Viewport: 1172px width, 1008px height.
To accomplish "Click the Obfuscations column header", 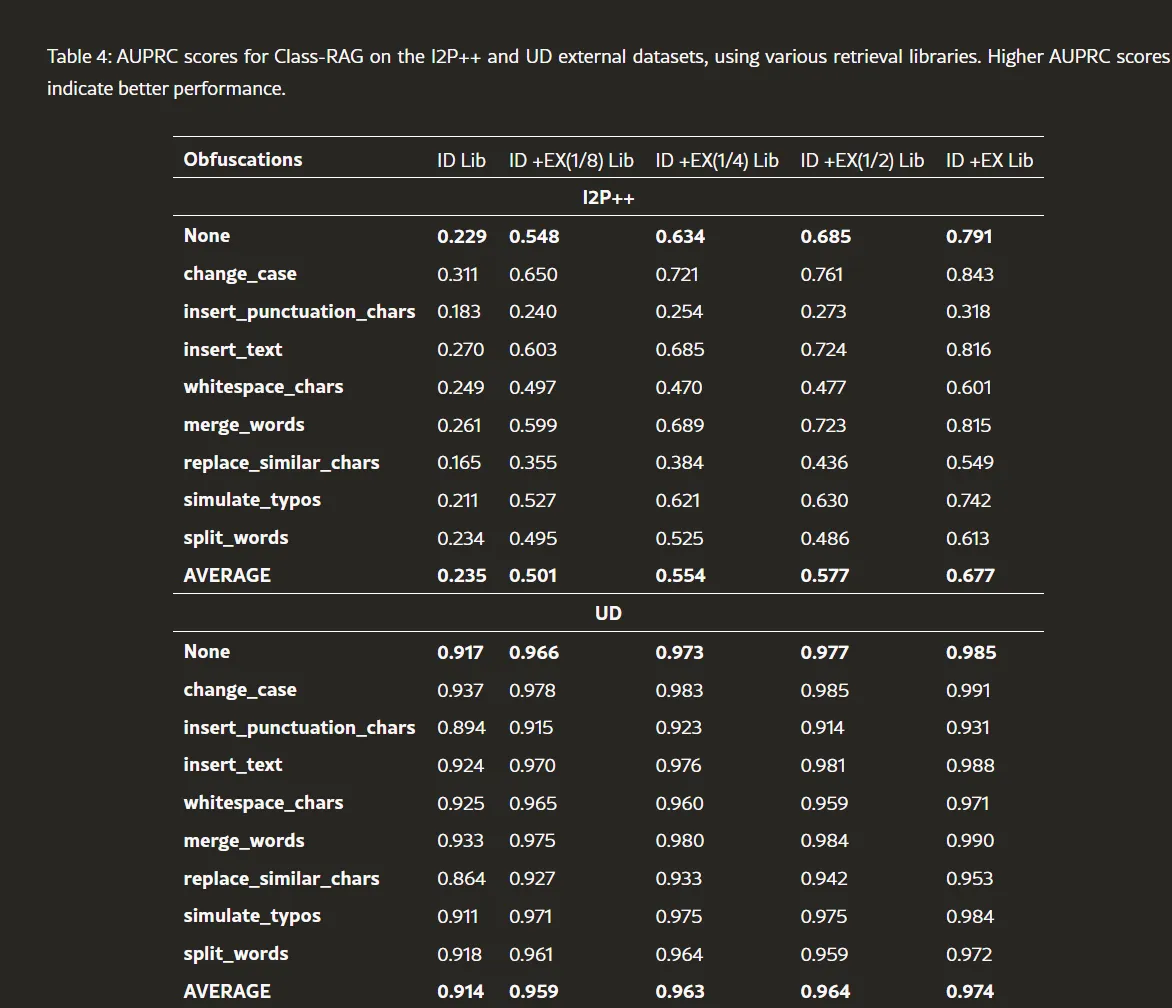I will click(243, 160).
